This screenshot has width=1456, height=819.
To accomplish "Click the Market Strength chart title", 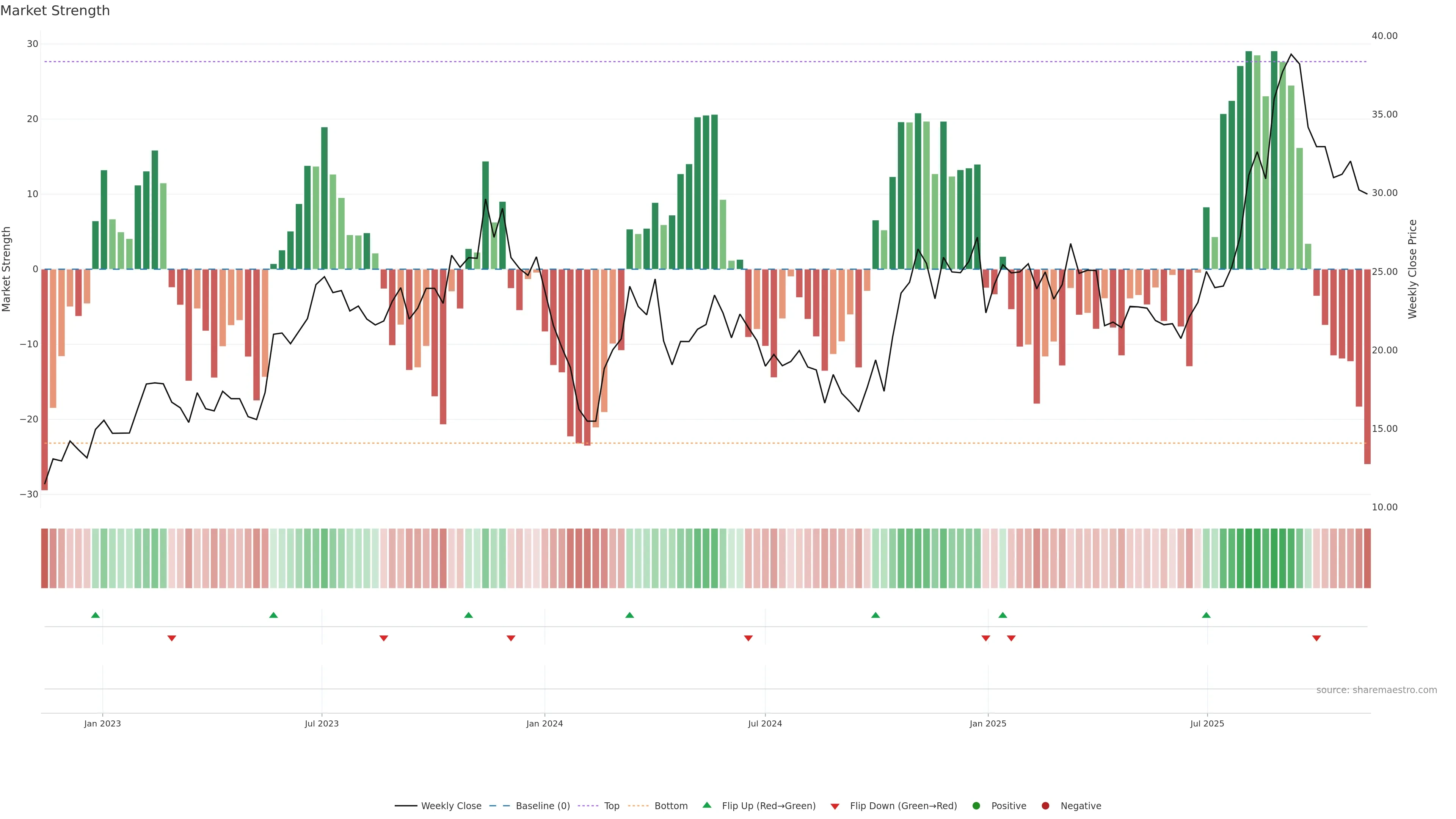I will [55, 11].
